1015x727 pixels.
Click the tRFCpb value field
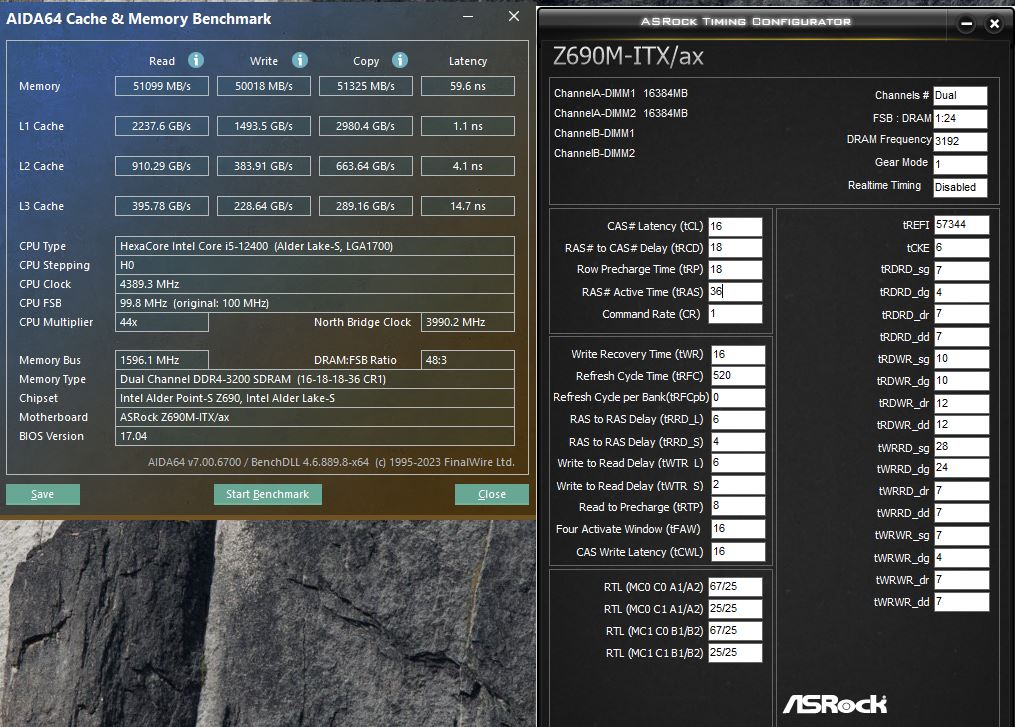[738, 397]
